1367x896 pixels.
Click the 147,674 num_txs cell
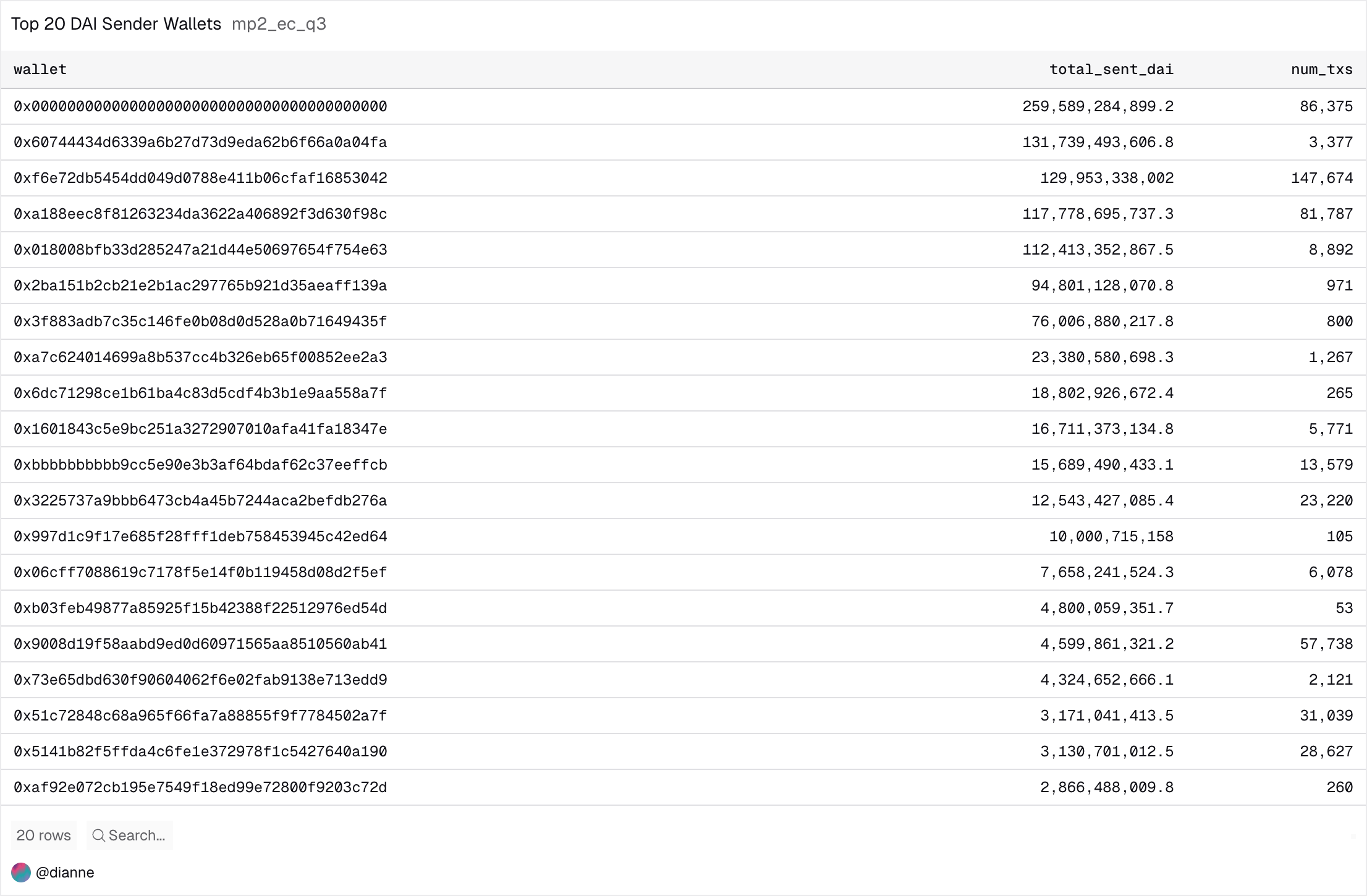click(1321, 178)
